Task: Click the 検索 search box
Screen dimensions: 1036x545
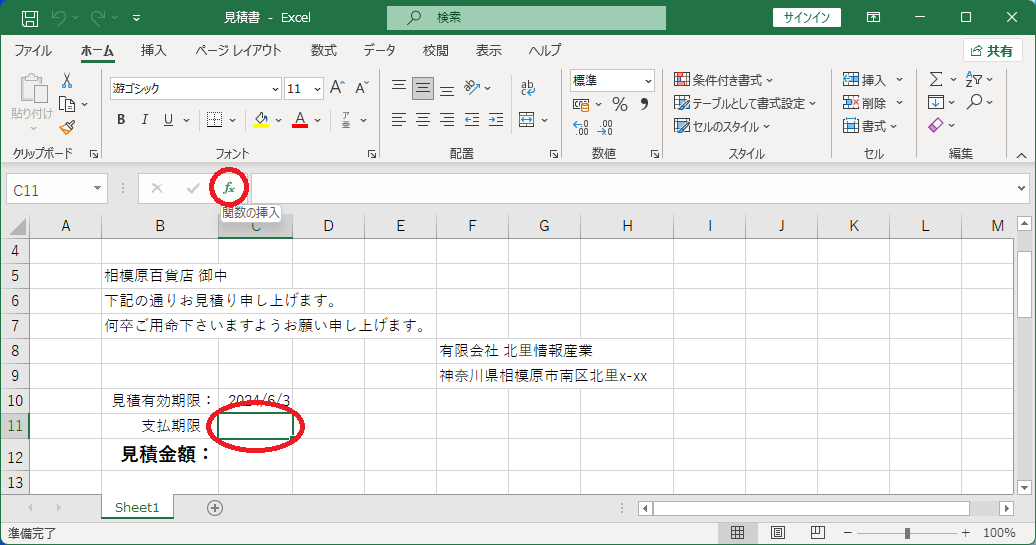Action: click(527, 18)
